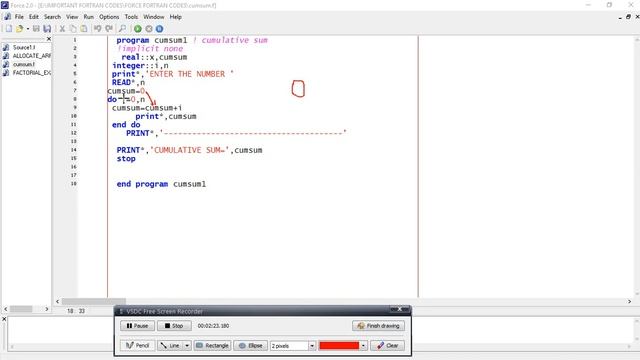This screenshot has width=640, height=360.
Task: Click the Save floppy disk icon
Action: coord(36,29)
